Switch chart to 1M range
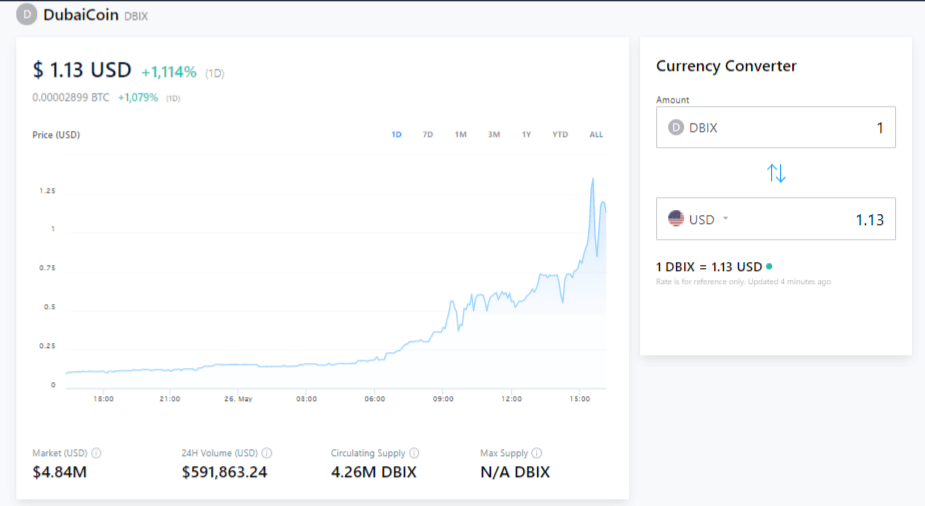Screen dimensions: 925x506 [461, 134]
